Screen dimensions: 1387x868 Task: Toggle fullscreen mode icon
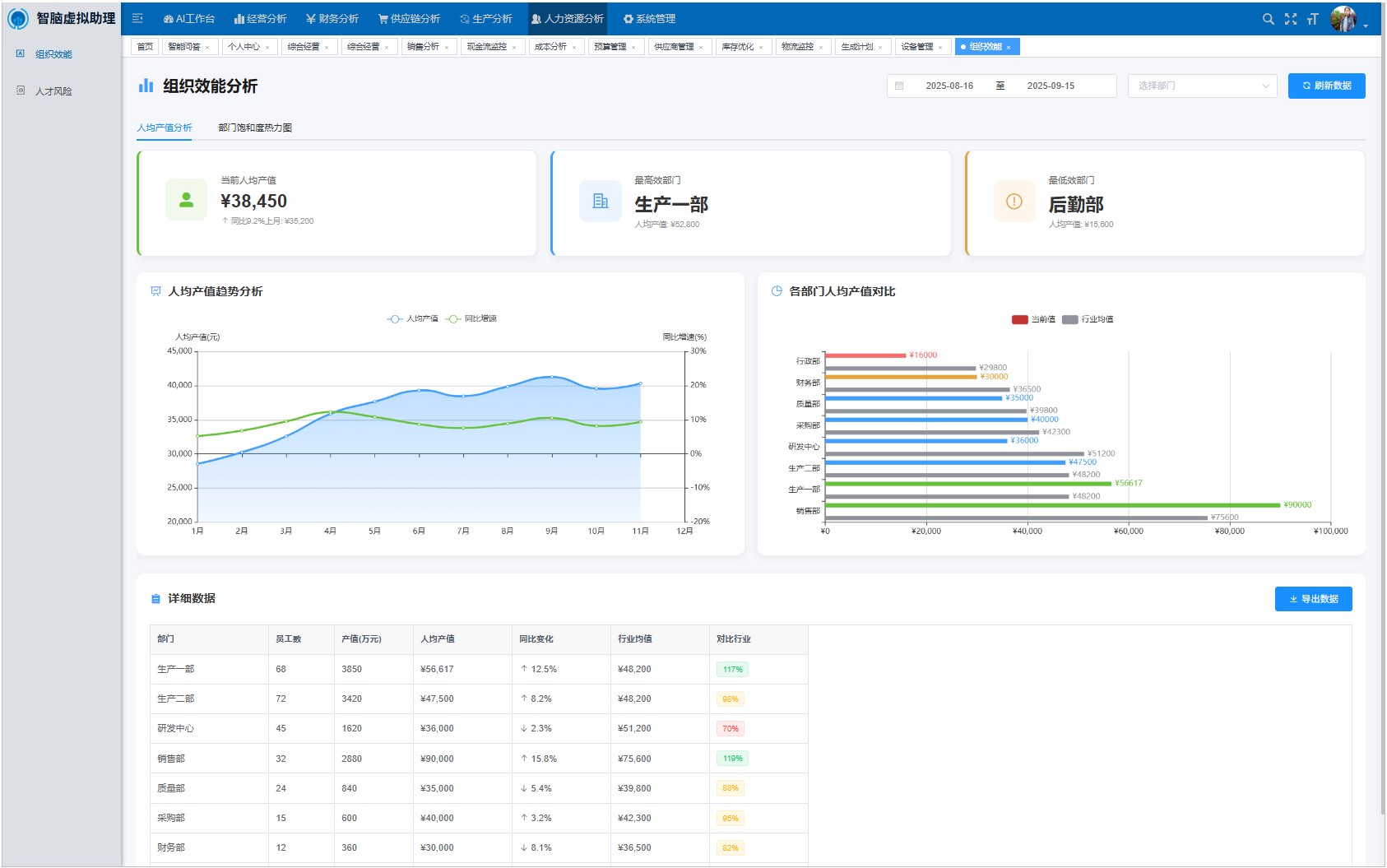[x=1290, y=19]
